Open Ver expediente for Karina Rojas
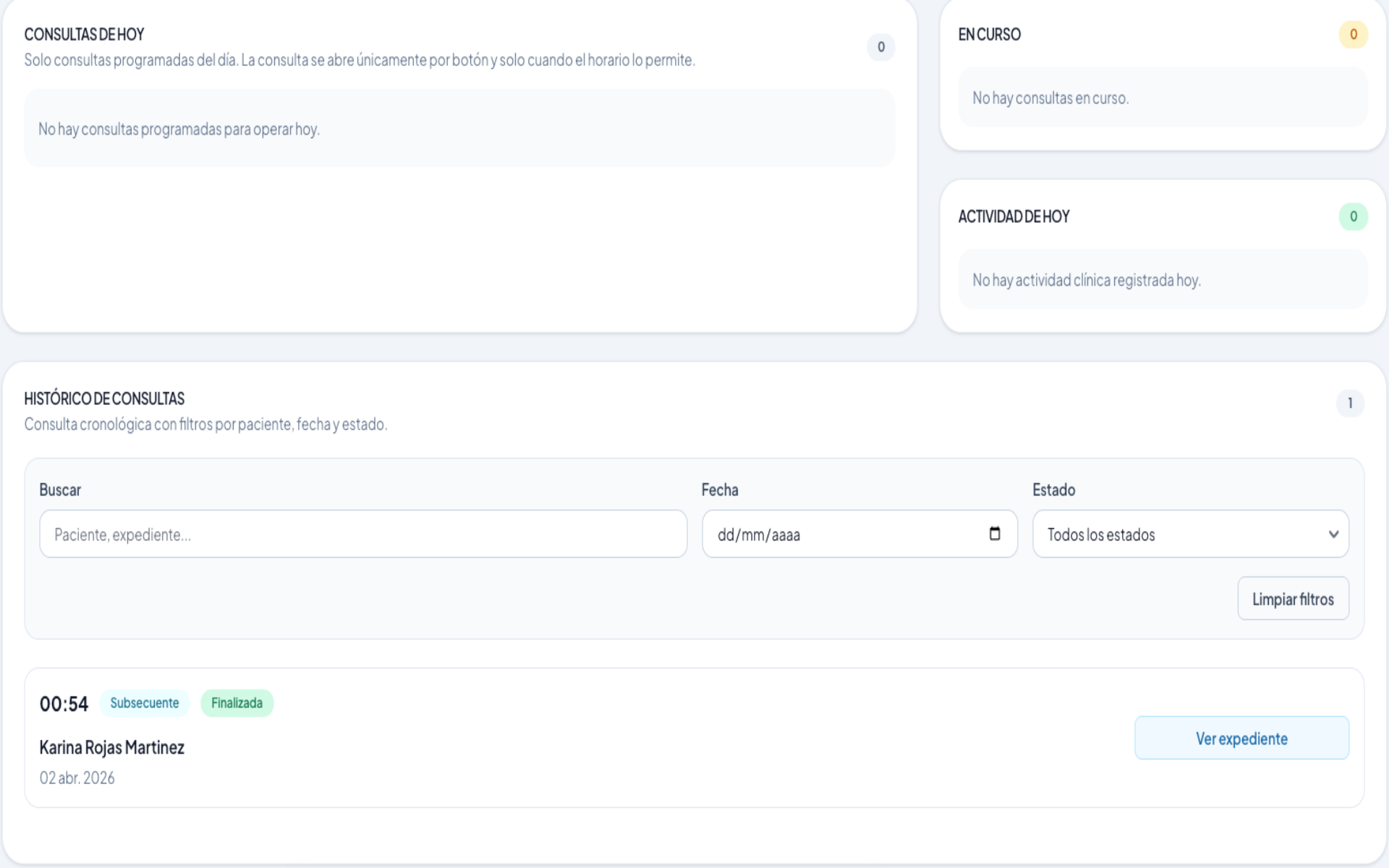1389x868 pixels. 1241,738
